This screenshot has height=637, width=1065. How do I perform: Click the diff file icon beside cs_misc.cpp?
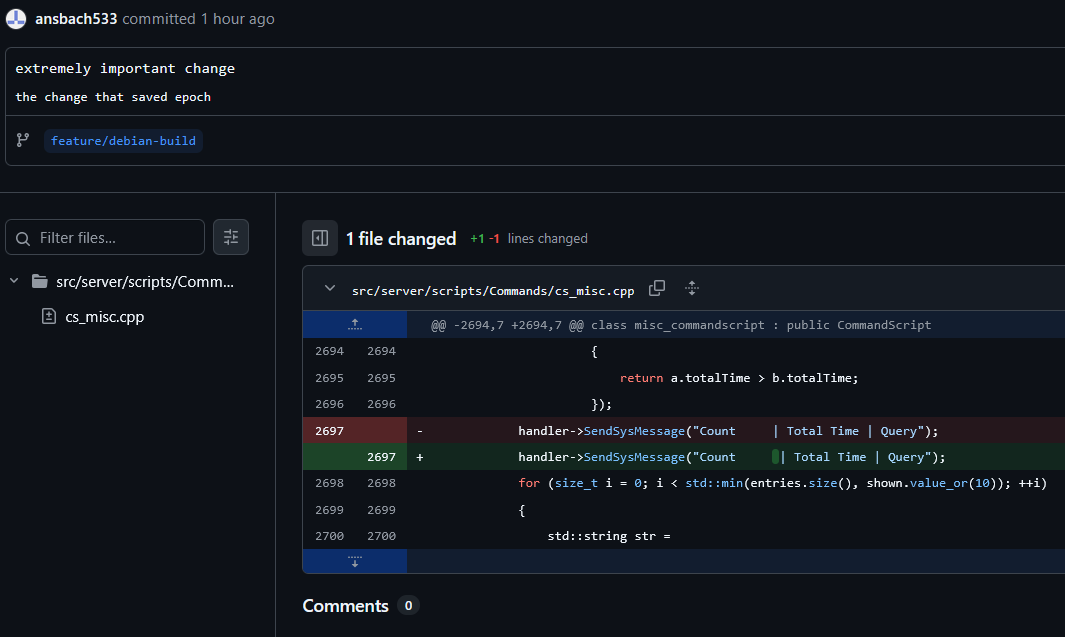(49, 316)
